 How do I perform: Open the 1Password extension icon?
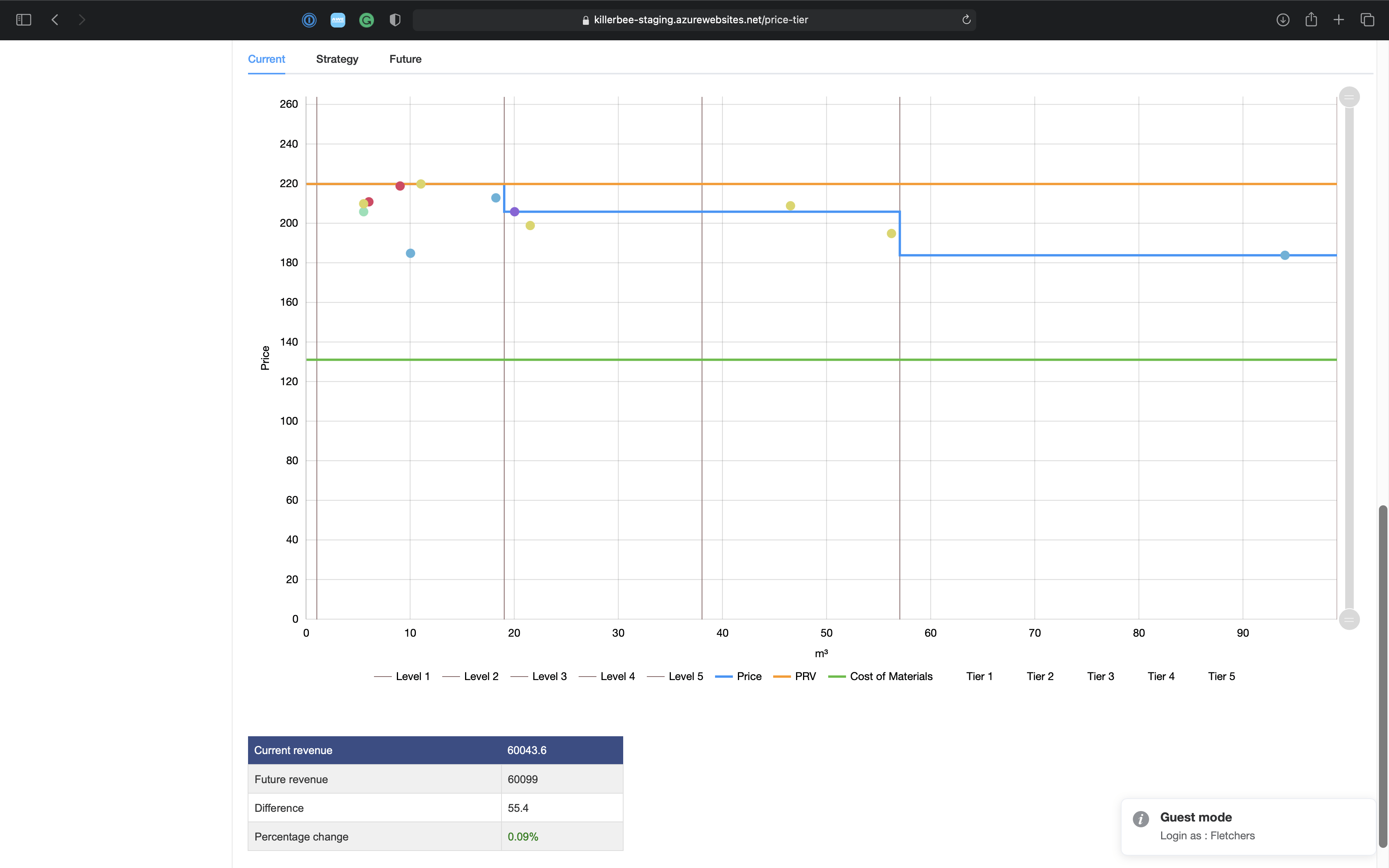tap(309, 20)
